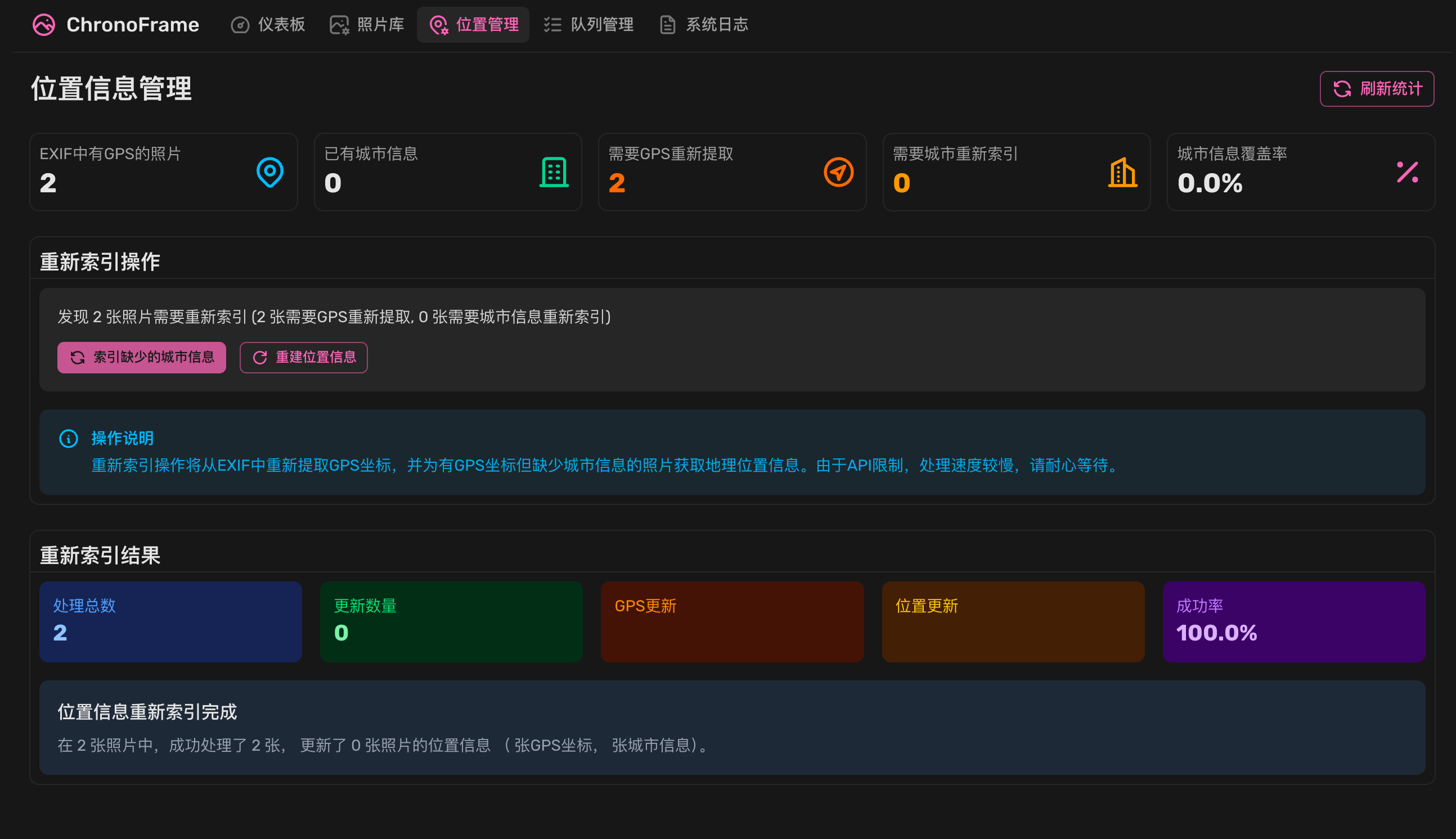
Task: Open the 系统日志 tab
Action: click(704, 25)
